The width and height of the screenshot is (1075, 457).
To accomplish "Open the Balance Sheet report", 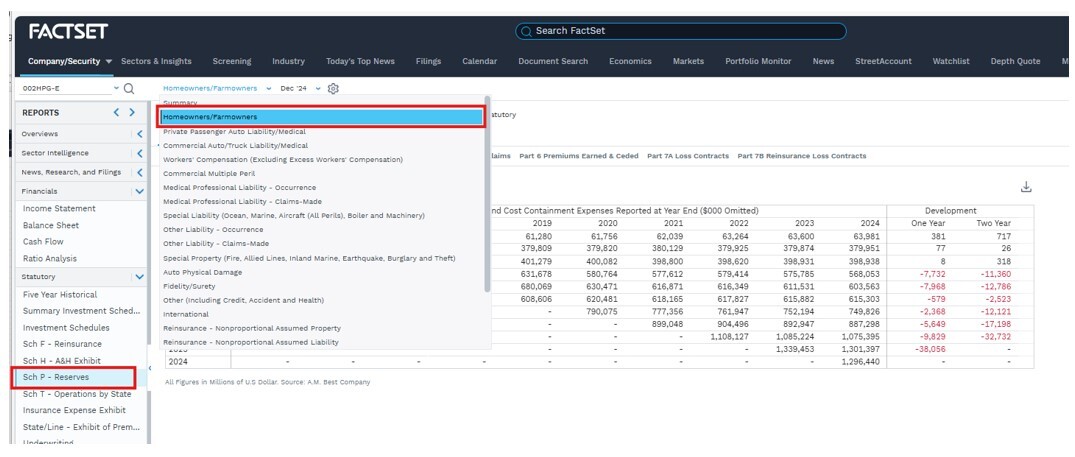I will click(51, 225).
